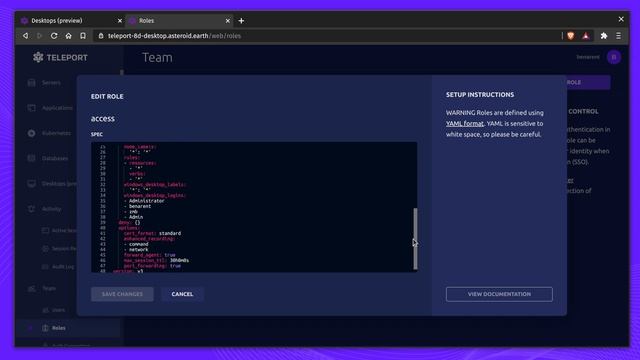640x360 pixels.
Task: Click the Activity sidebar icon
Action: 31,209
